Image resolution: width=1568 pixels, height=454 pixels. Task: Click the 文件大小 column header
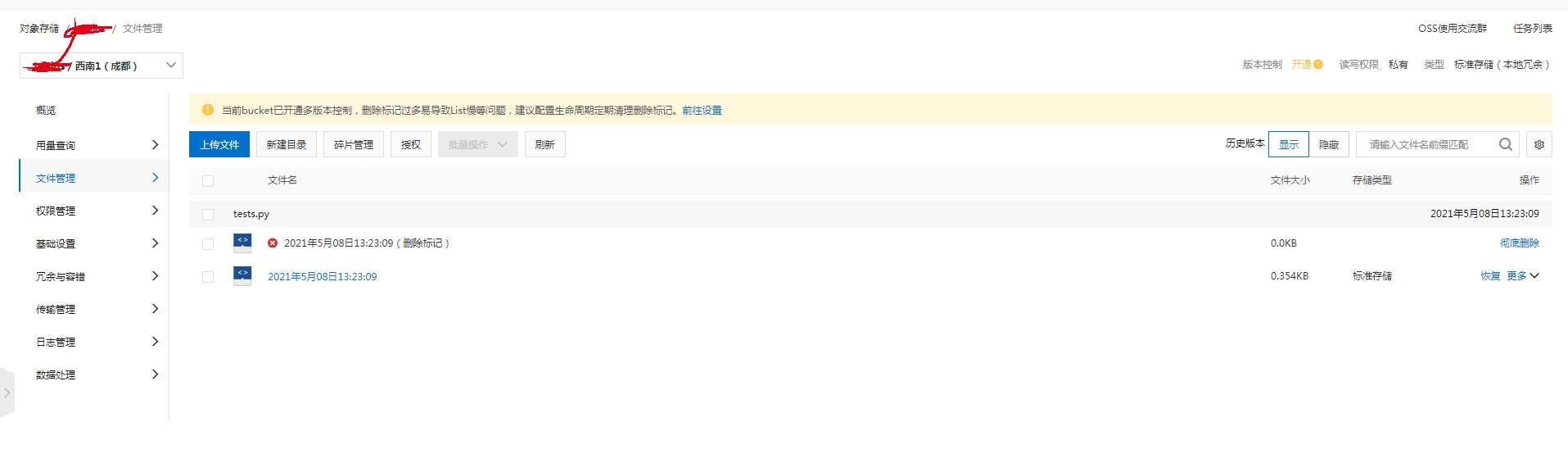[1290, 180]
